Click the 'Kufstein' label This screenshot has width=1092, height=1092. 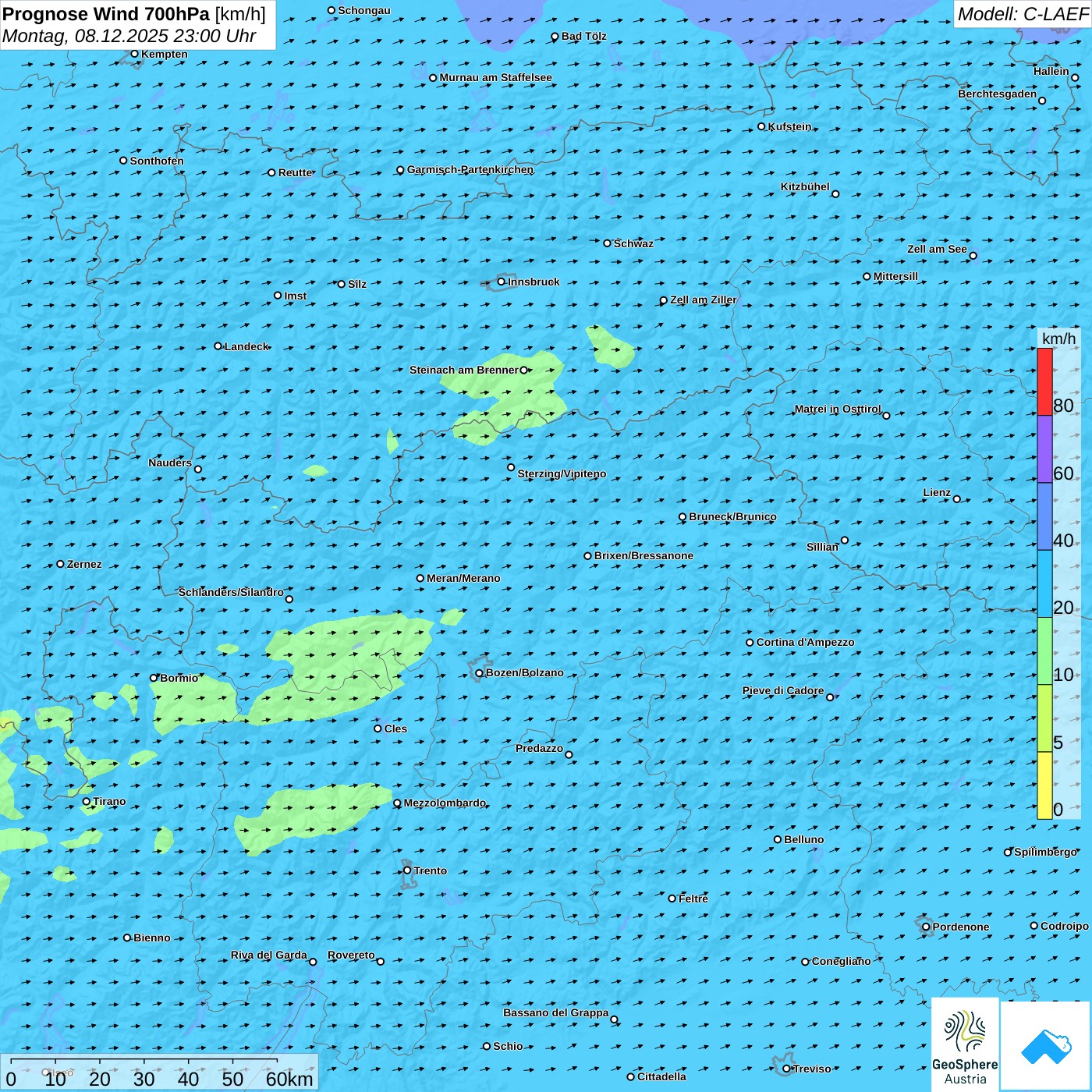[789, 126]
